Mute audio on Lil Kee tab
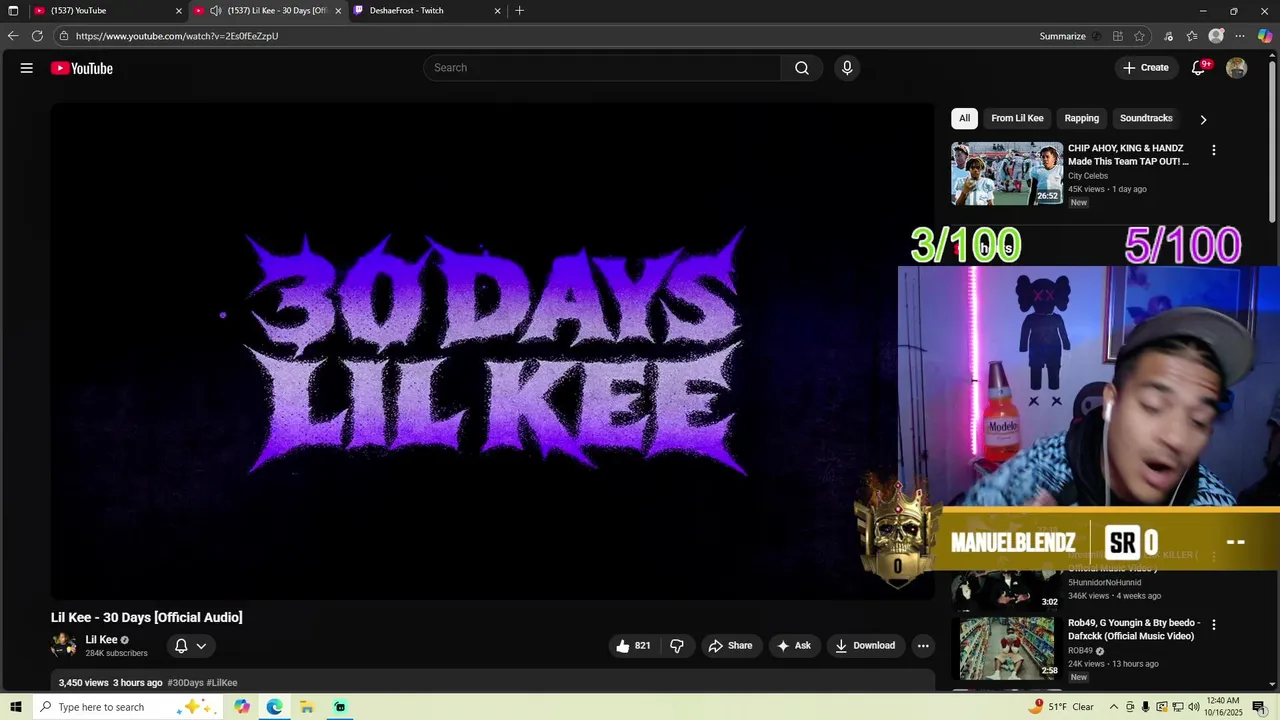 (x=215, y=11)
